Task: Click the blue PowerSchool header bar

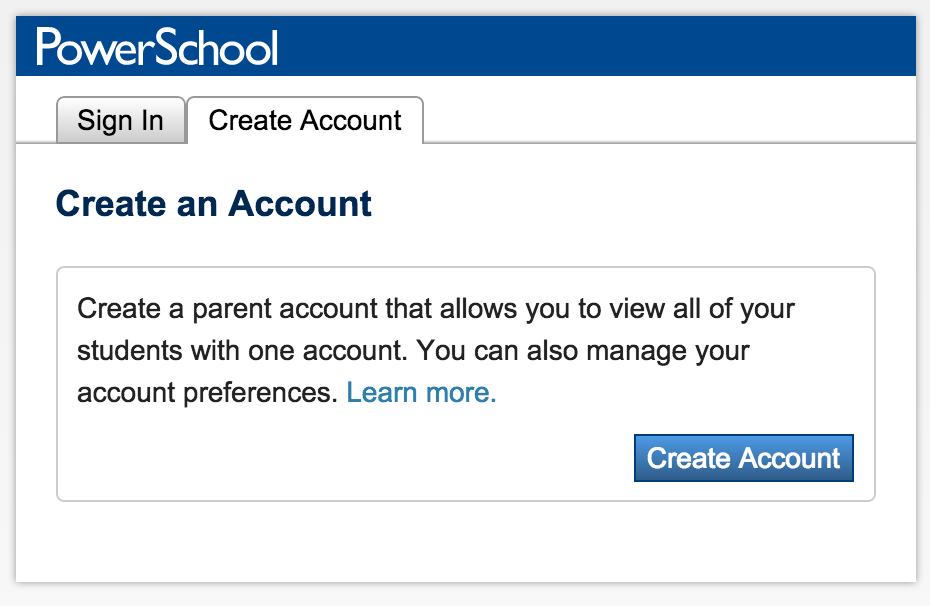Action: (x=600, y=48)
